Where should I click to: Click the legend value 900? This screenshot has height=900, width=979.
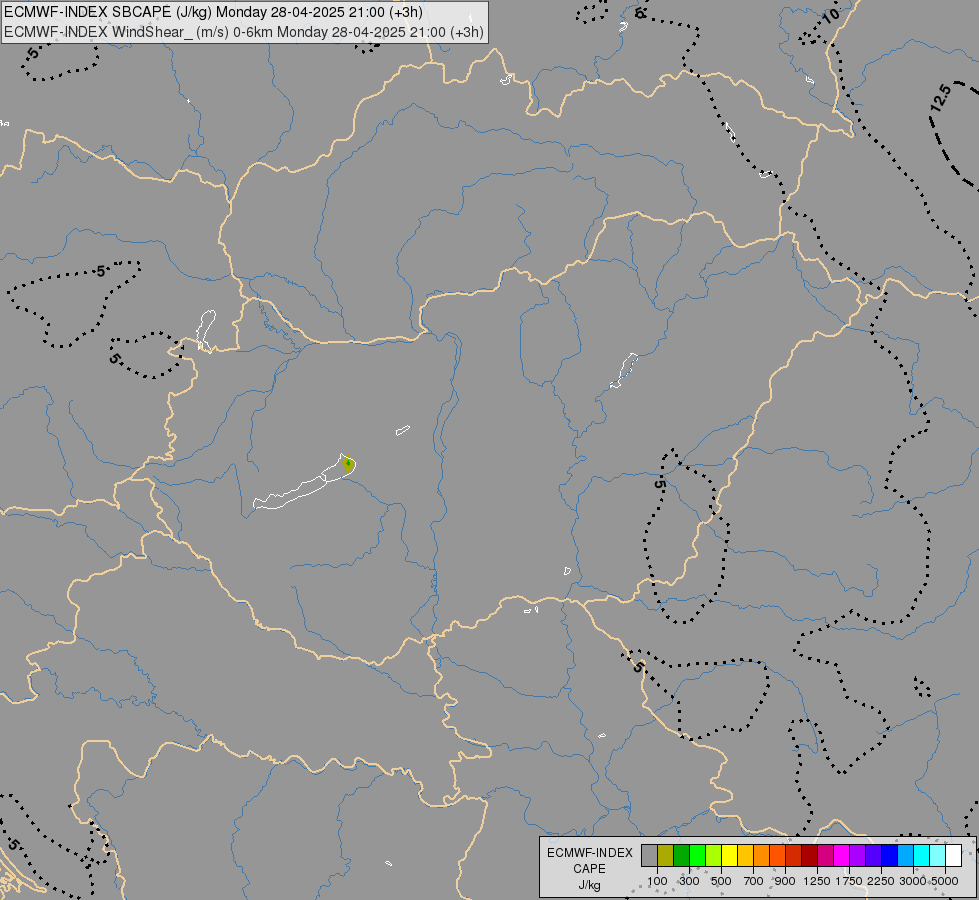pos(785,881)
